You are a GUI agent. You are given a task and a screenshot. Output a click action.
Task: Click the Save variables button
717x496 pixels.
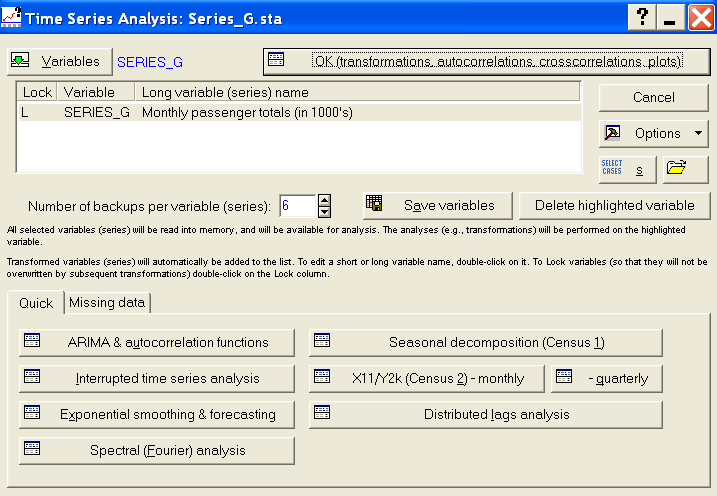click(x=438, y=206)
